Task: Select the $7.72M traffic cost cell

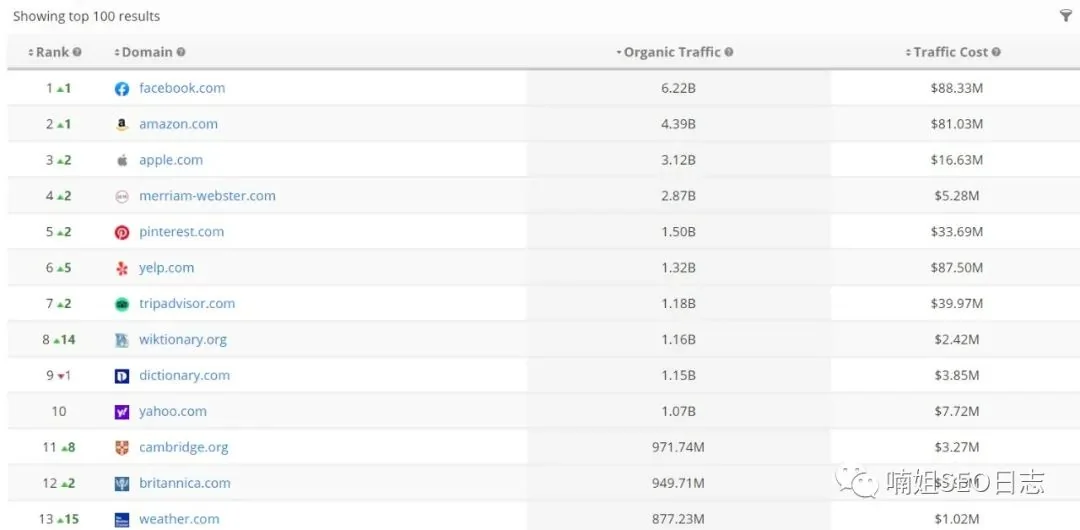Action: [x=957, y=411]
